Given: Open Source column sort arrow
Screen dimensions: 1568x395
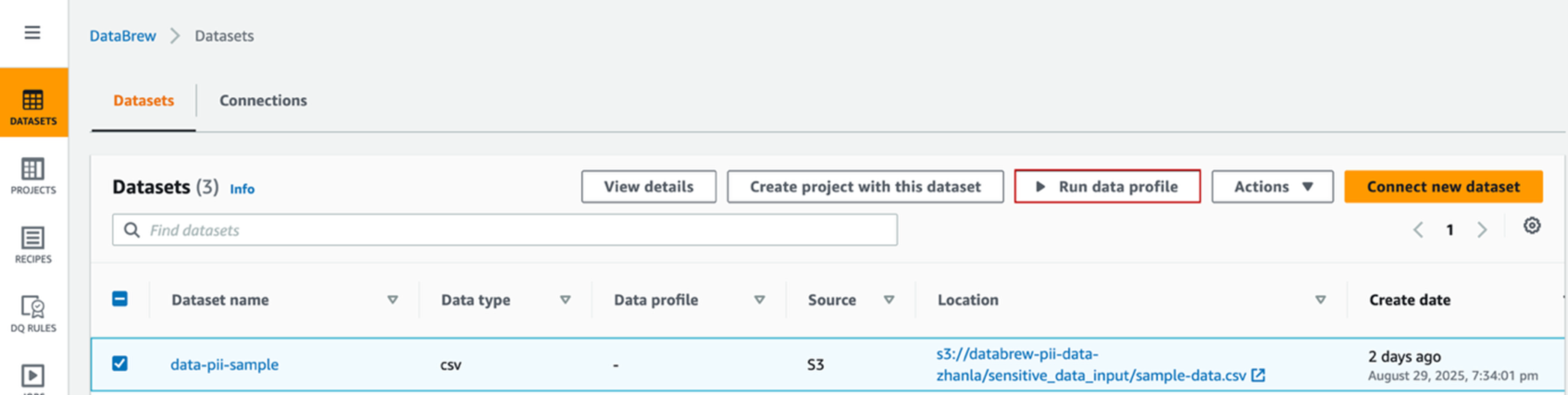Looking at the screenshot, I should 889,299.
